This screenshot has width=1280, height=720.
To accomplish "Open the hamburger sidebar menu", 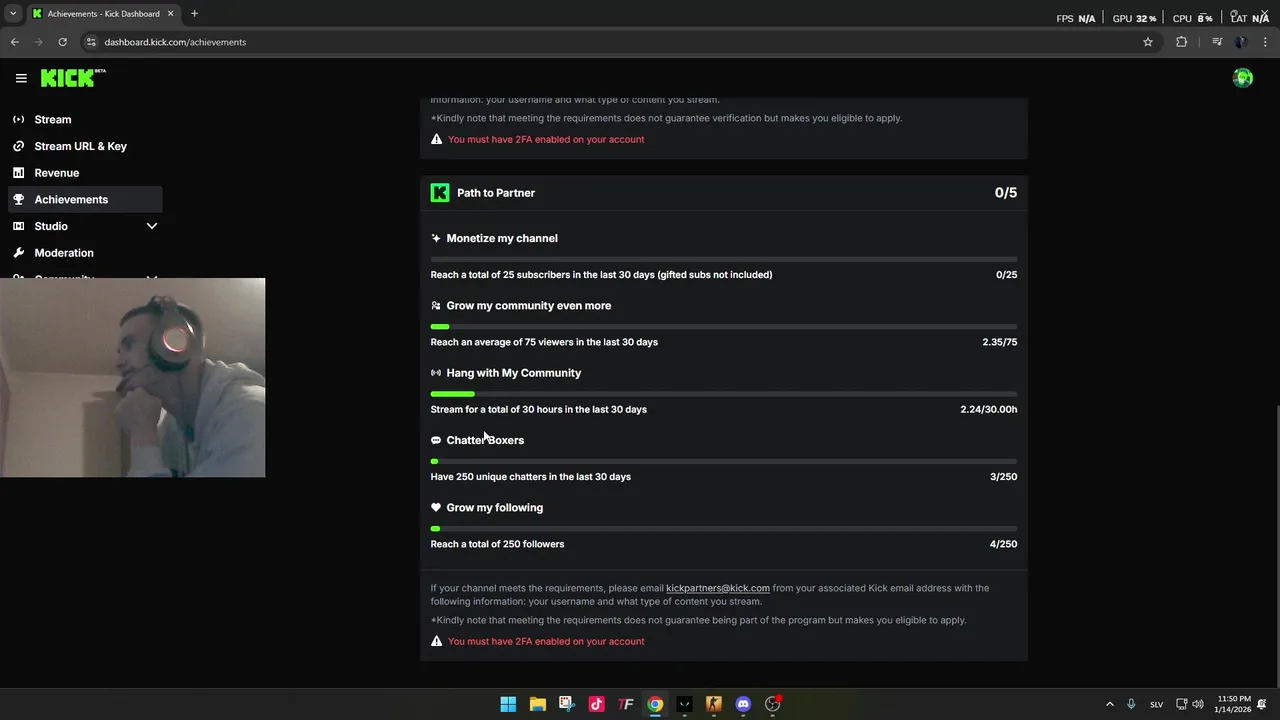I will coord(21,78).
